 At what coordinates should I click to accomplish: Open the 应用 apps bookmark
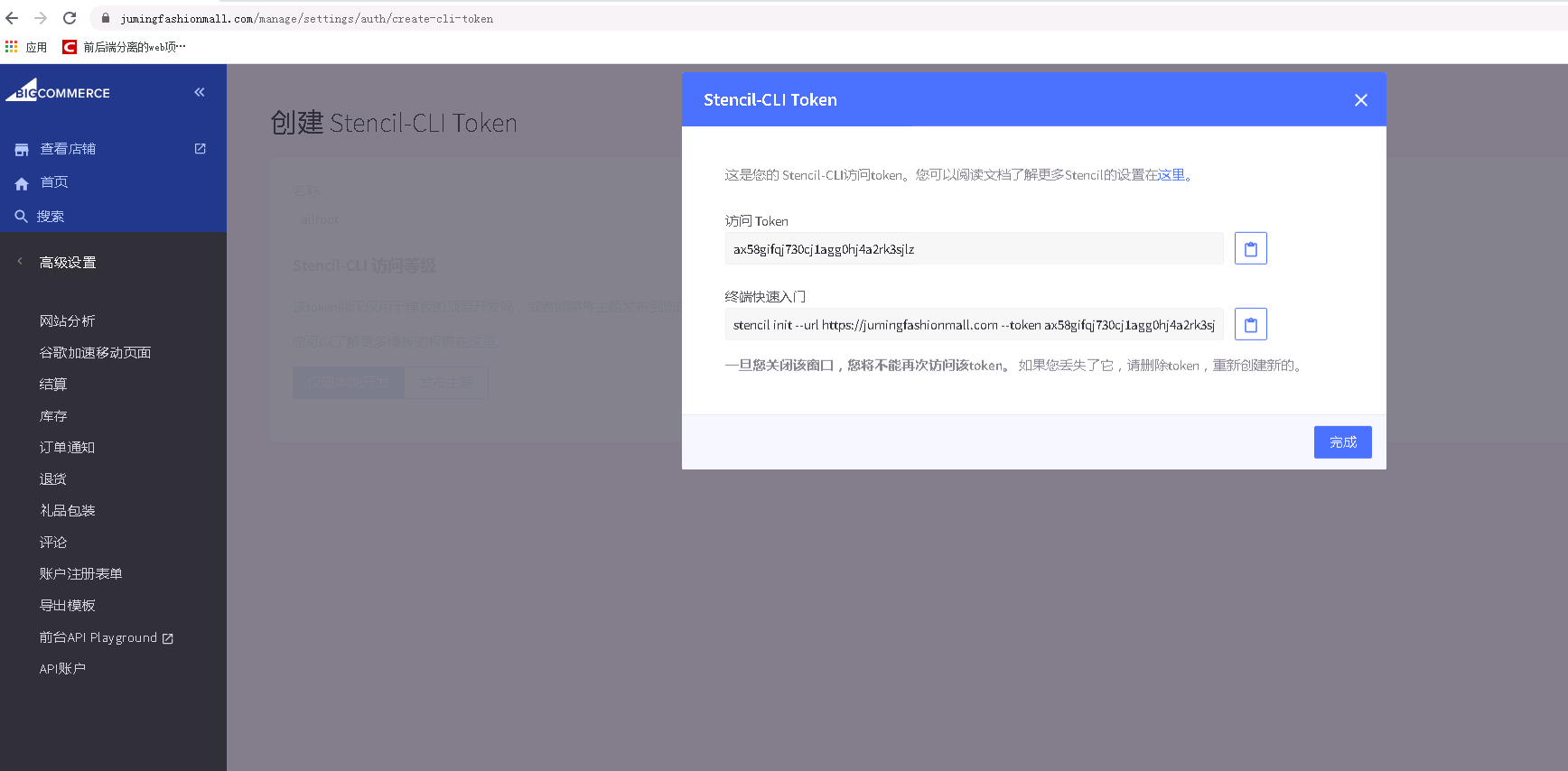[26, 47]
